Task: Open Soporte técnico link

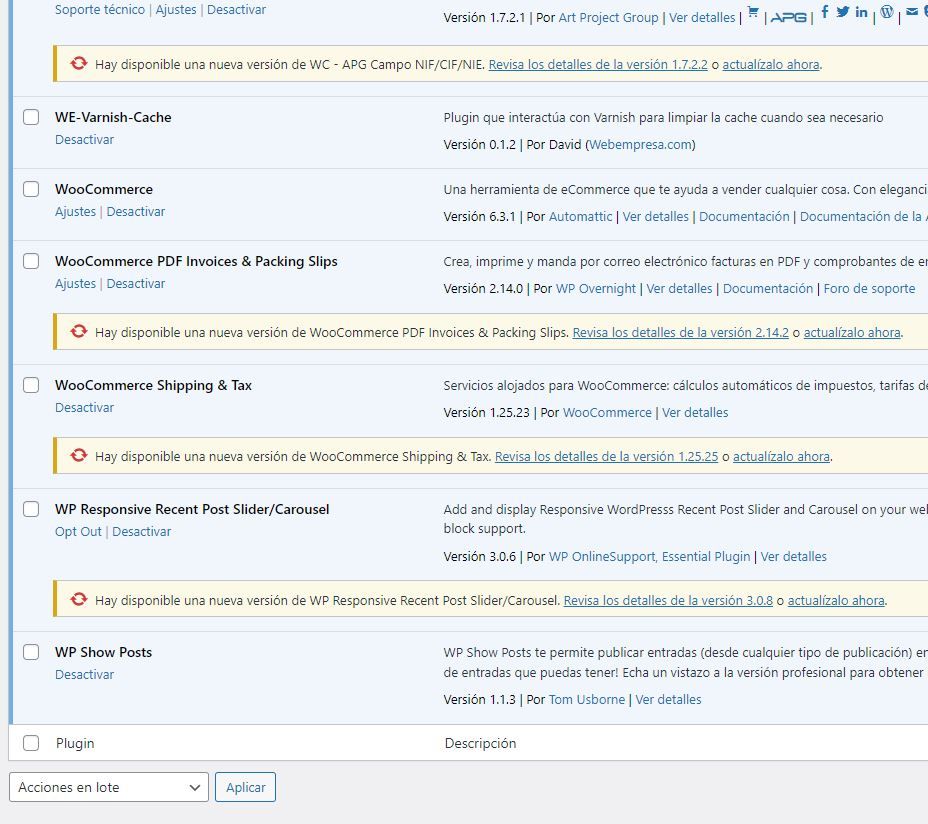Action: 100,9
